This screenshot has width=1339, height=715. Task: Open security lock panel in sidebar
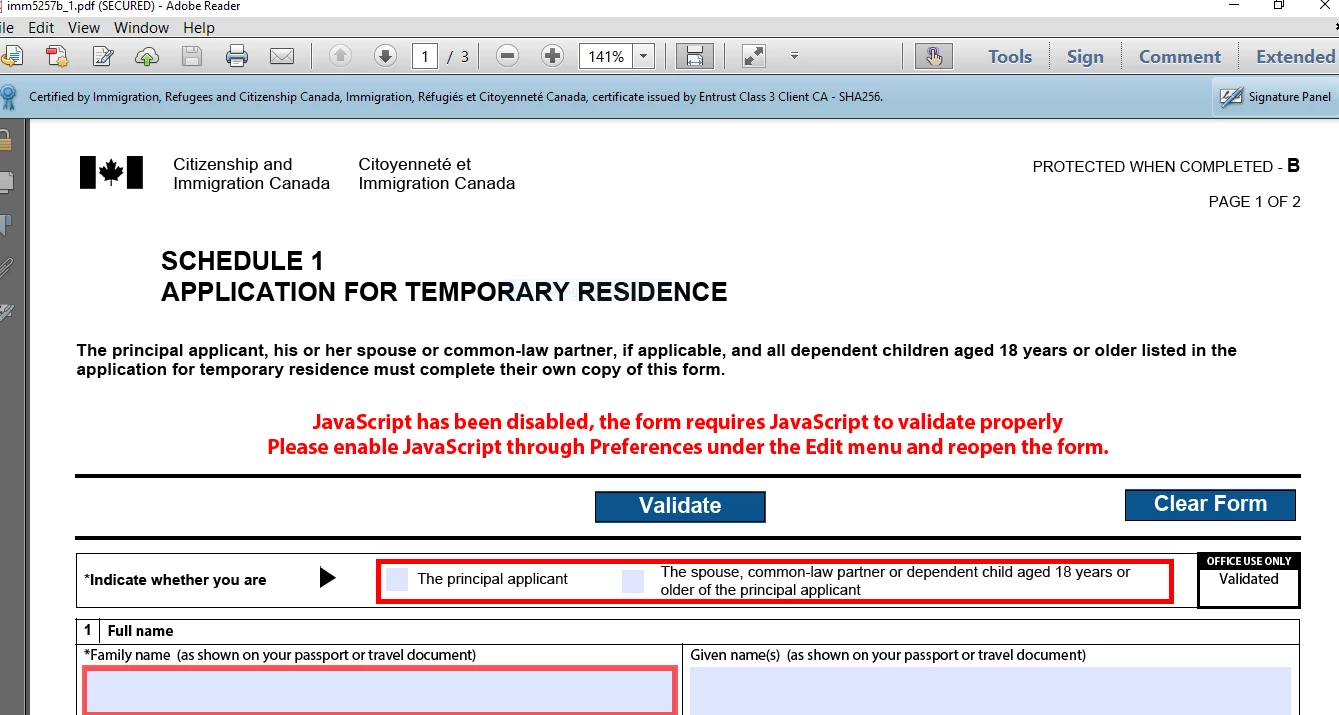(x=6, y=140)
